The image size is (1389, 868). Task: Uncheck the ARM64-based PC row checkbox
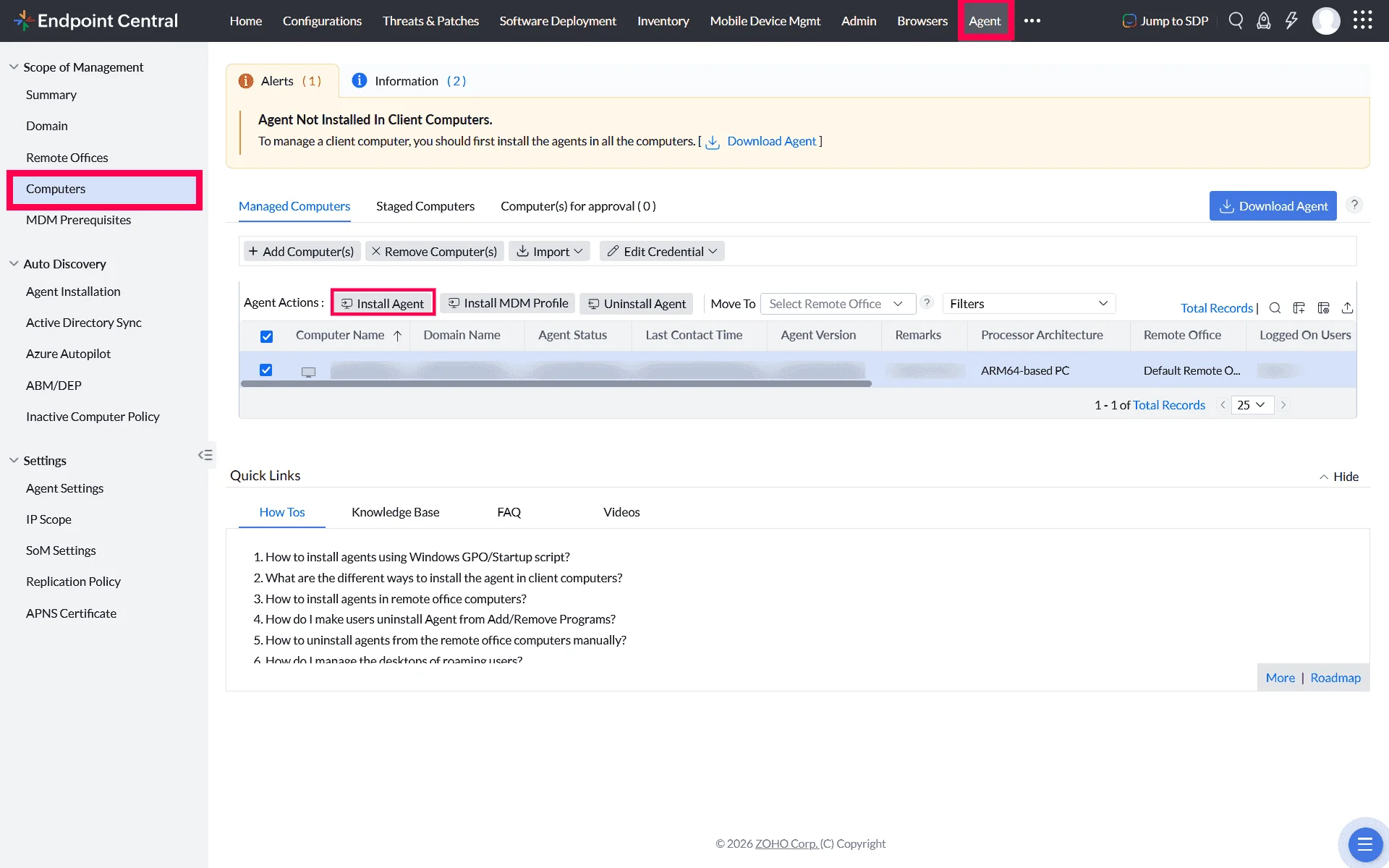tap(266, 370)
